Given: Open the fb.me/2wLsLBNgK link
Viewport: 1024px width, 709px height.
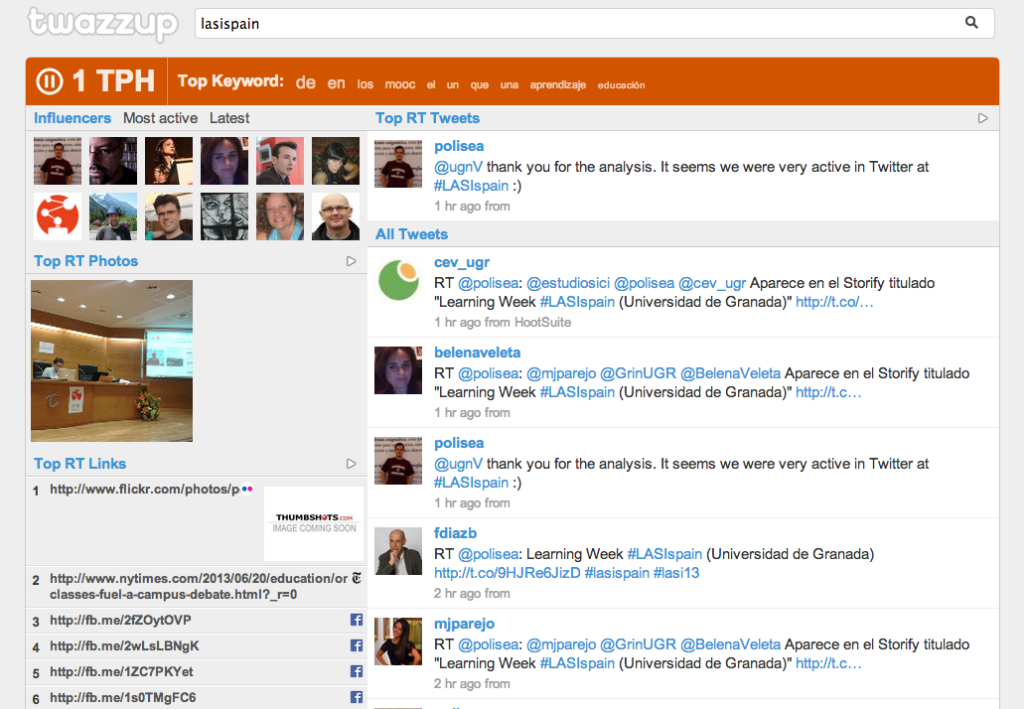Looking at the screenshot, I should coord(124,646).
